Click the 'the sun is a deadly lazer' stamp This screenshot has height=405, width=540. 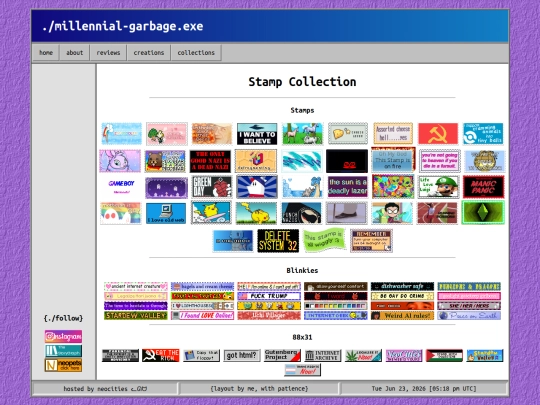tap(347, 187)
